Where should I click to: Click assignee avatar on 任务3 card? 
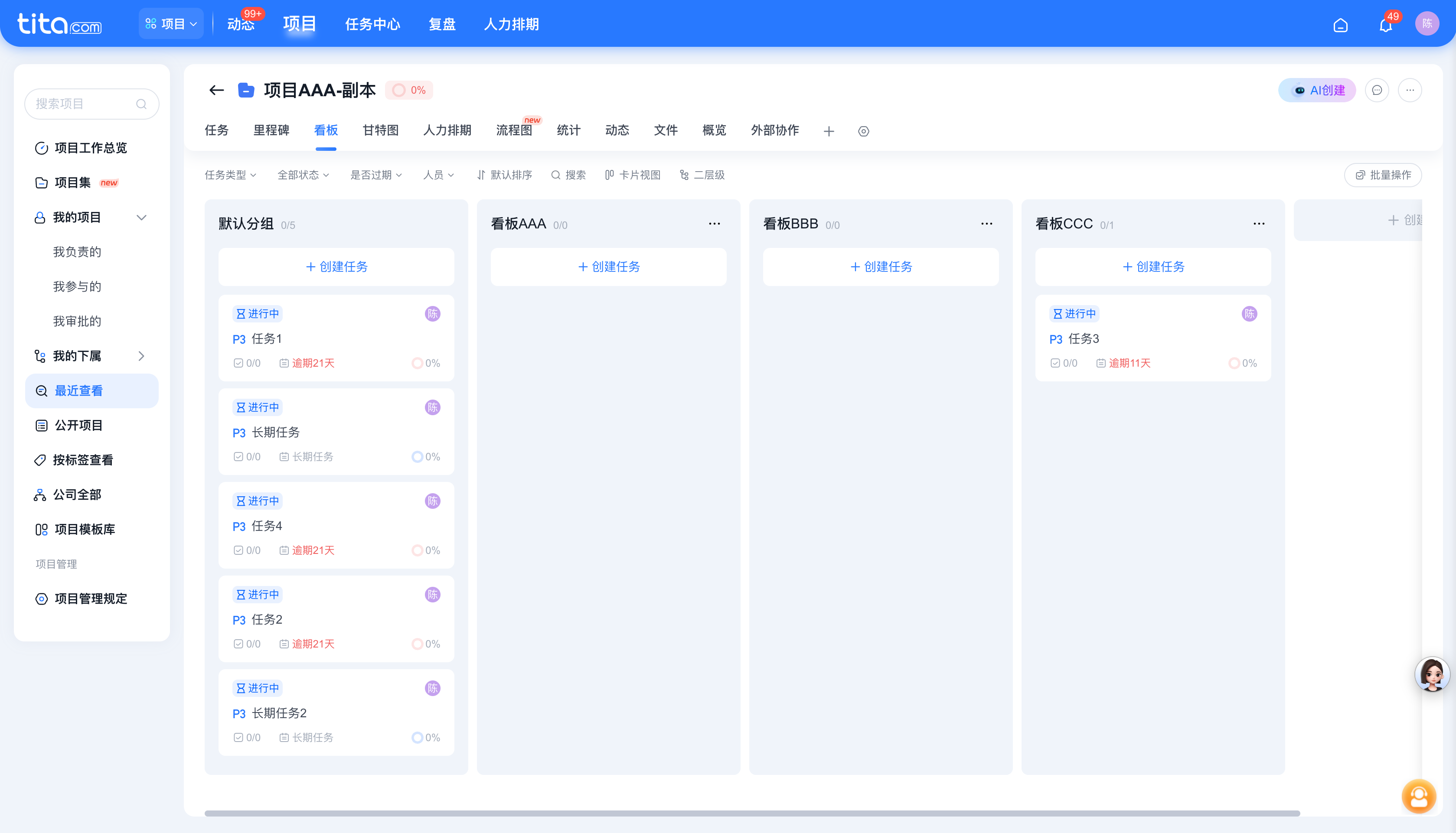pyautogui.click(x=1249, y=313)
